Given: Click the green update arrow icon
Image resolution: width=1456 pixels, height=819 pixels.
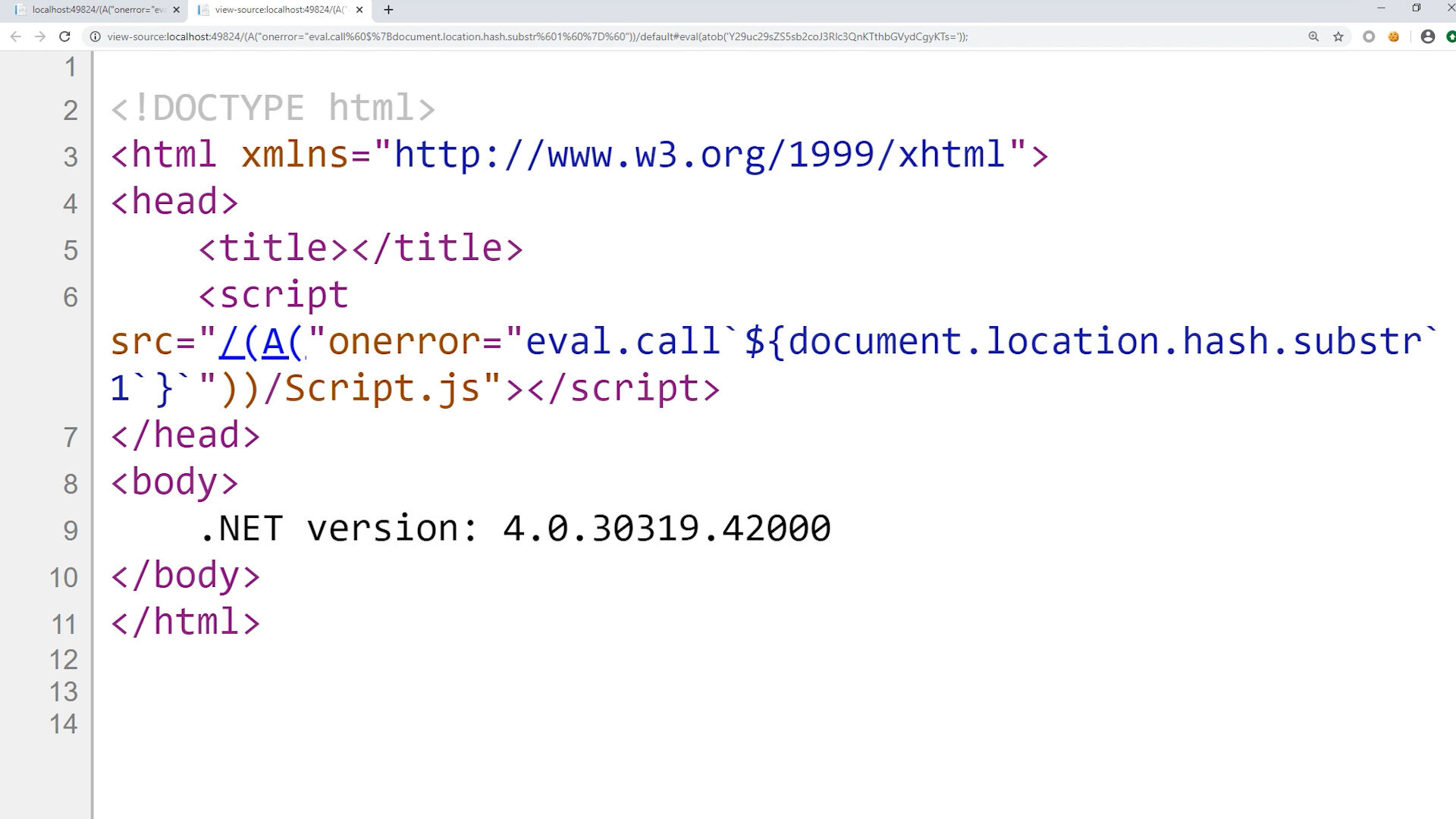Looking at the screenshot, I should pos(1451,36).
